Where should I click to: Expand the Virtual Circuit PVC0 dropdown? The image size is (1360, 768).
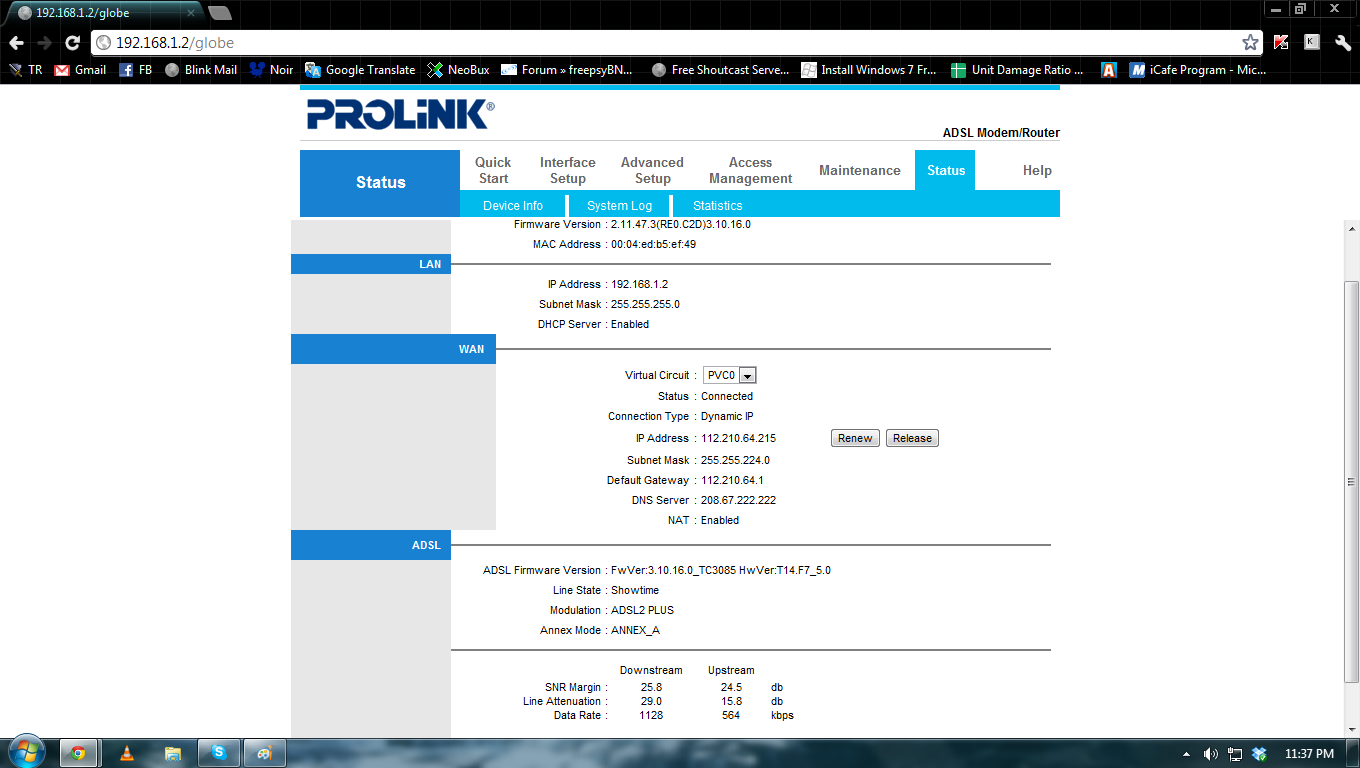click(748, 374)
